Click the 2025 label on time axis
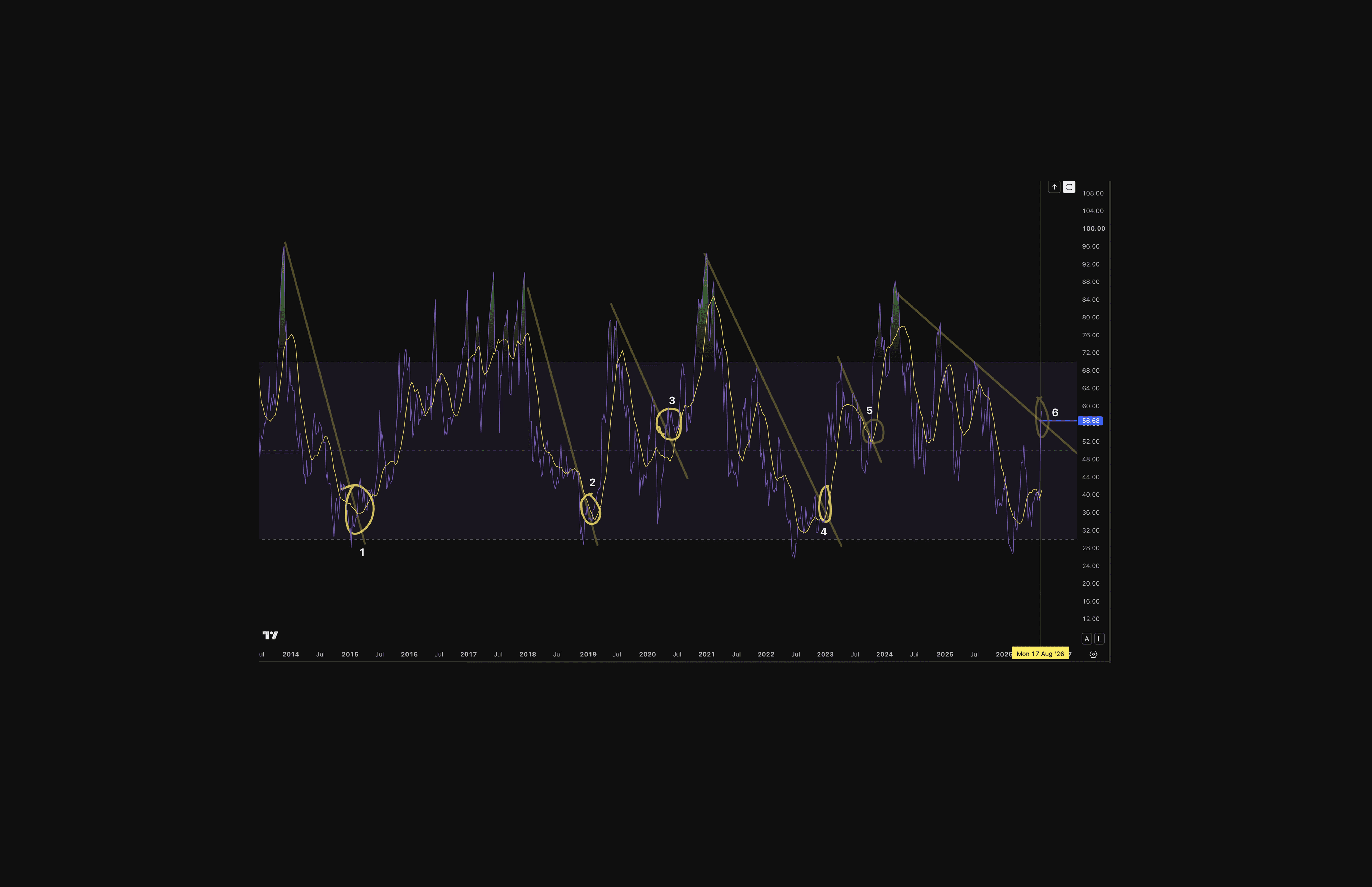Image resolution: width=1372 pixels, height=887 pixels. (x=945, y=654)
